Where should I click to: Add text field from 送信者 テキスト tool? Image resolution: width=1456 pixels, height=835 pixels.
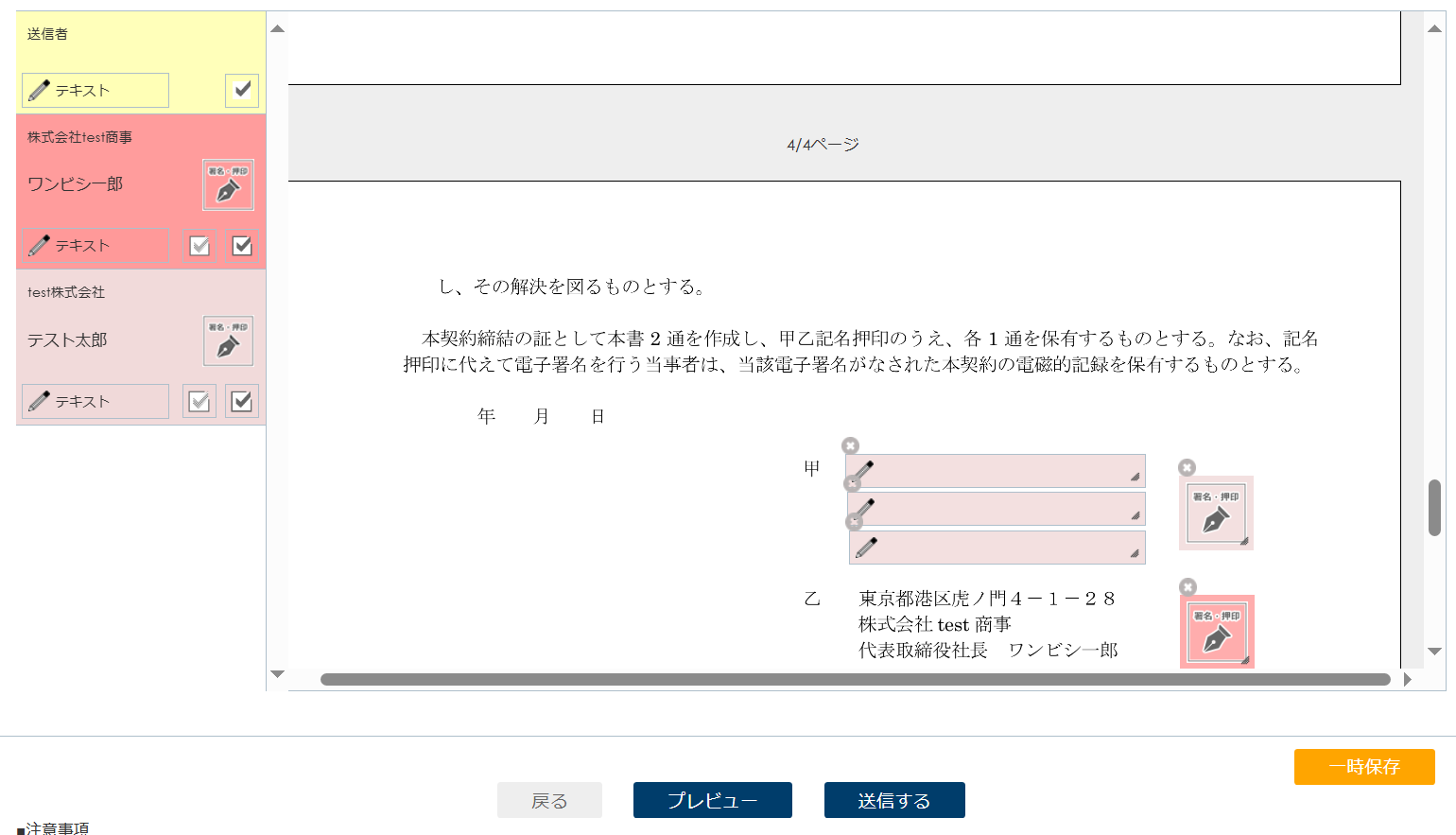(95, 91)
